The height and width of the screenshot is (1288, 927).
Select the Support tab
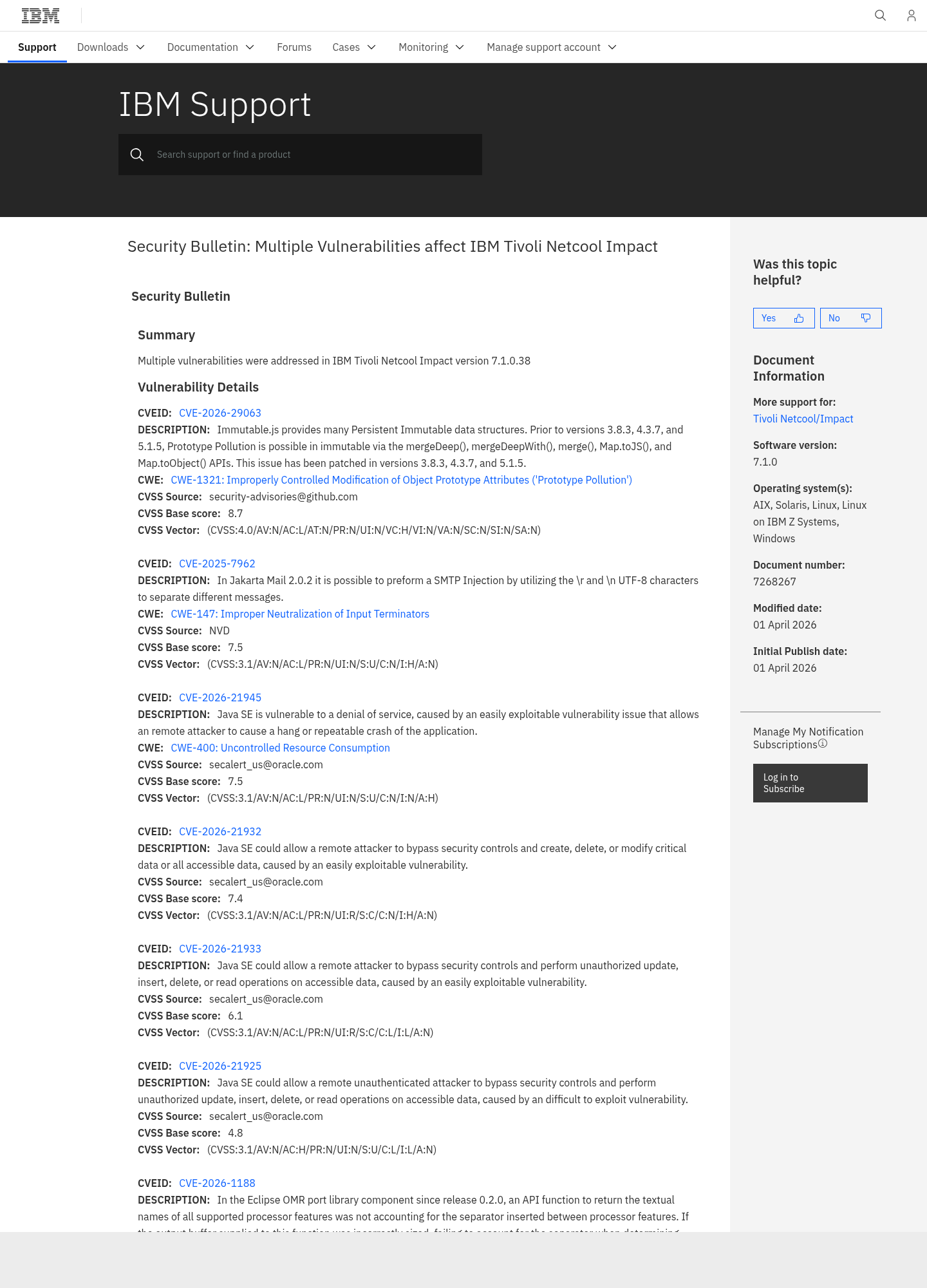[37, 47]
